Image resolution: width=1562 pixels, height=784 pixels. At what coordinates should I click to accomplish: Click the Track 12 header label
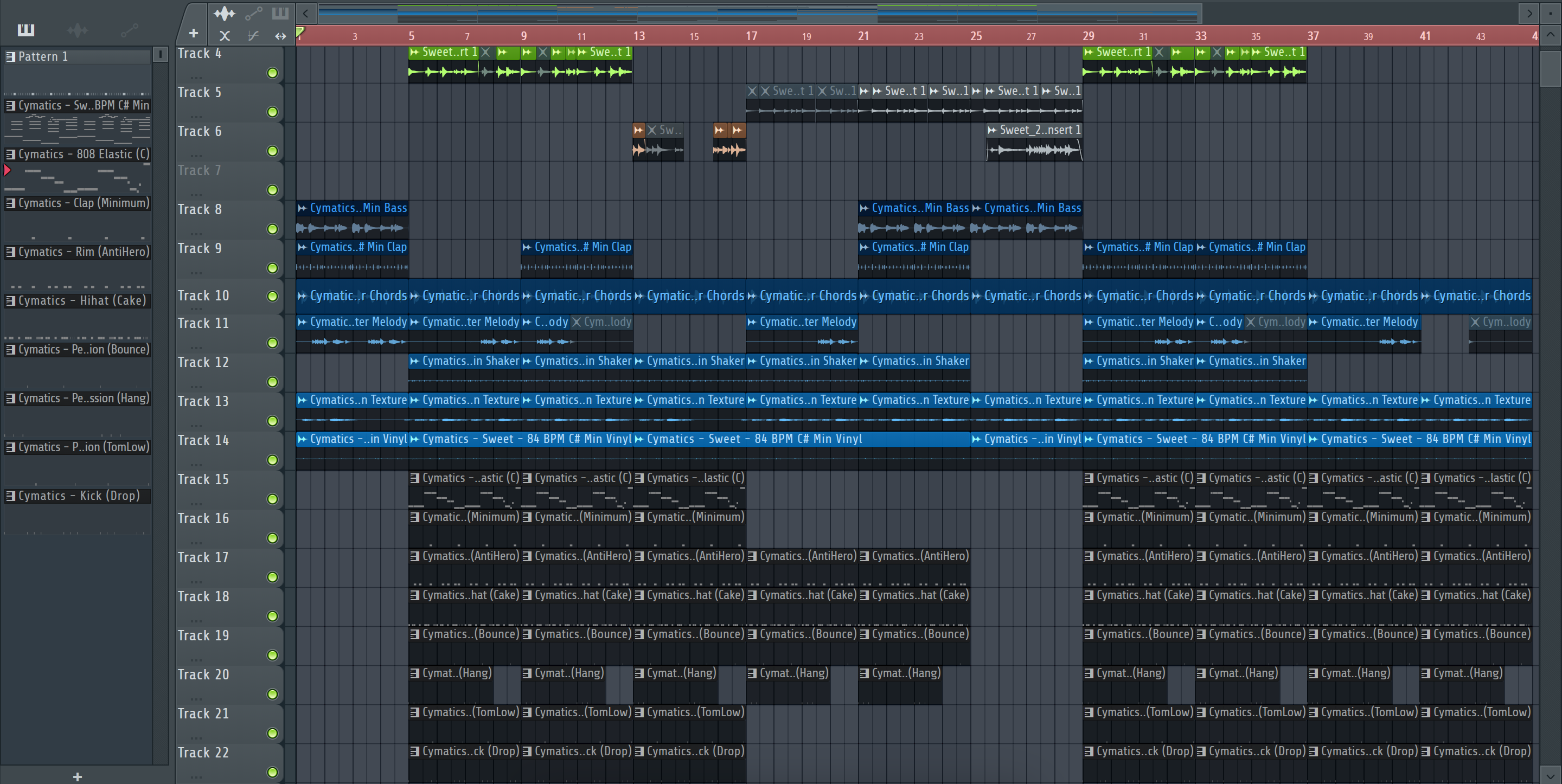(203, 362)
